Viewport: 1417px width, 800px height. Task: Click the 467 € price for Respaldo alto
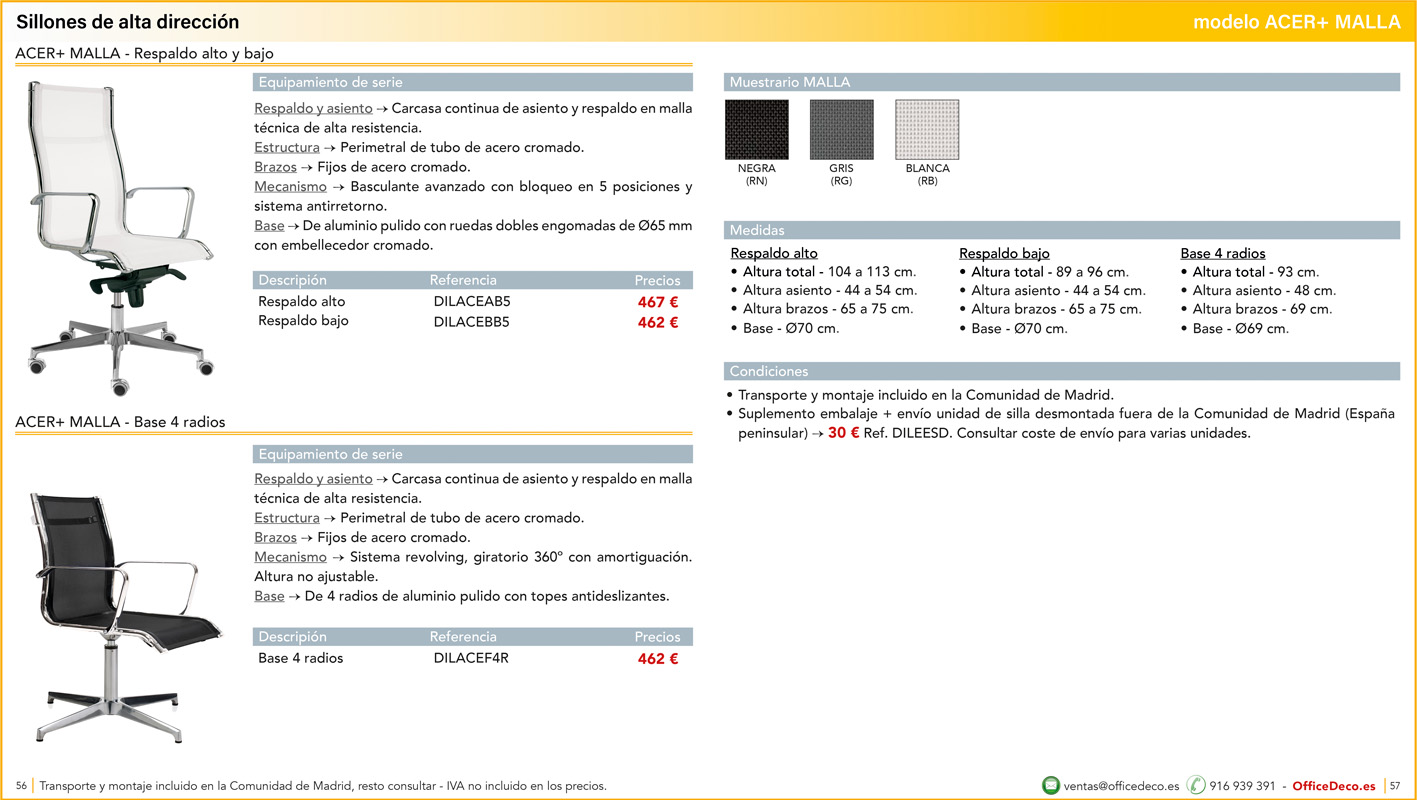pyautogui.click(x=658, y=302)
